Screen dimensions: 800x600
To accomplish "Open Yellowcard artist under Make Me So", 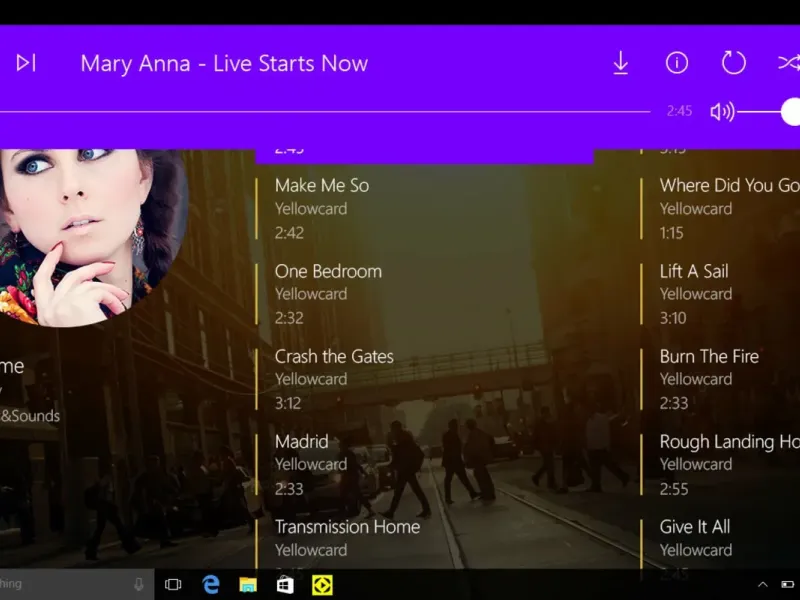I will tap(311, 209).
